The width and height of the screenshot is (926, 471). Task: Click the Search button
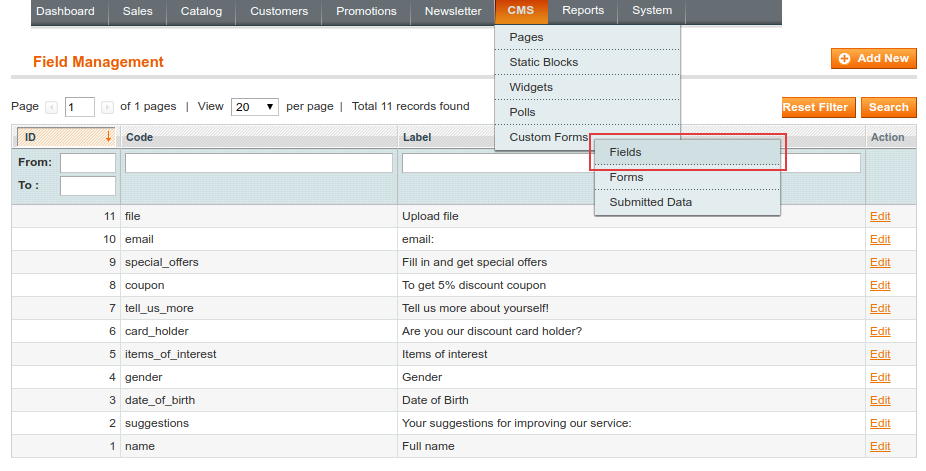[x=888, y=108]
